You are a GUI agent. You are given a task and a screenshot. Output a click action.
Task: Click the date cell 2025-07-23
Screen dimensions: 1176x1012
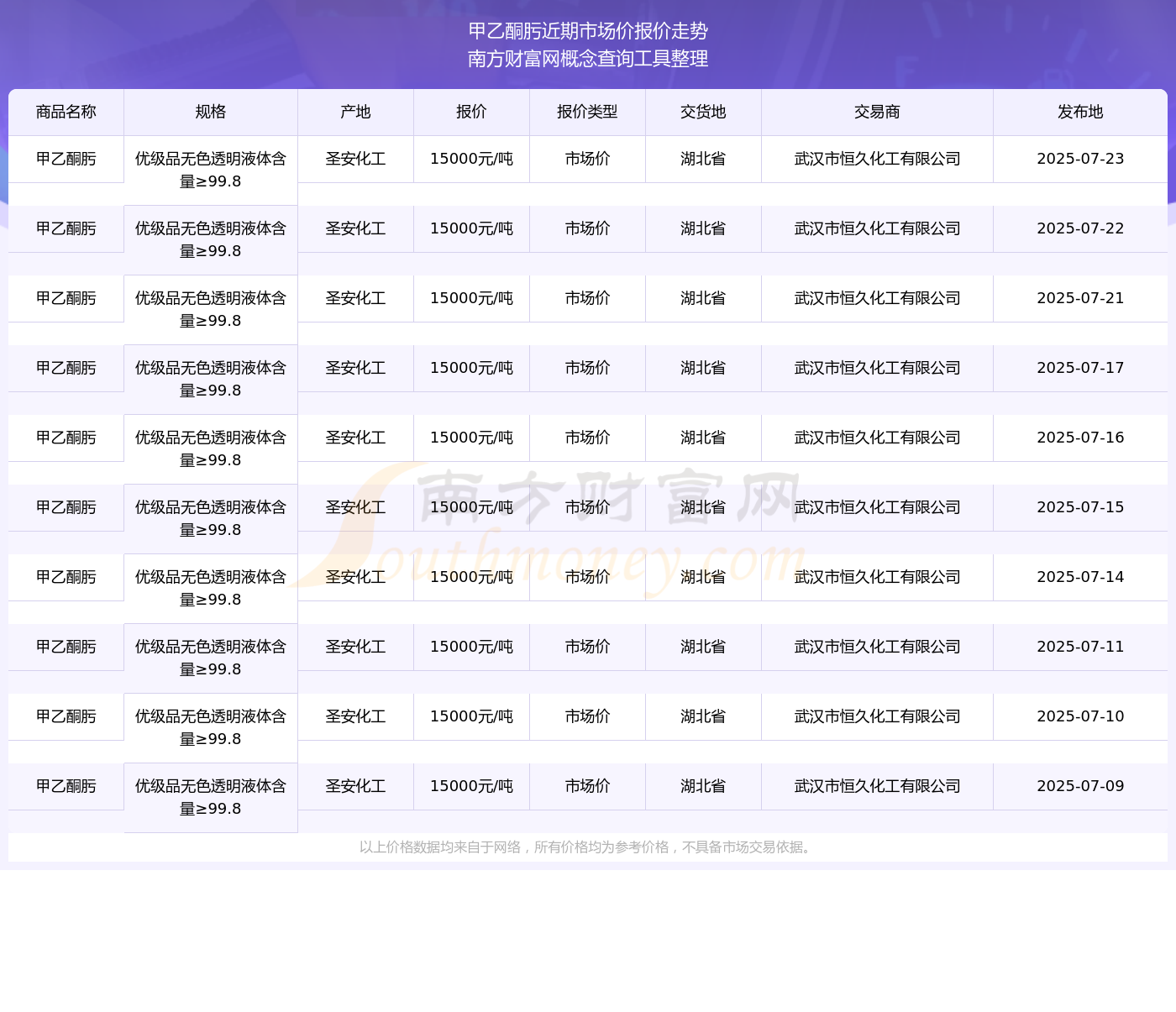coord(1080,159)
